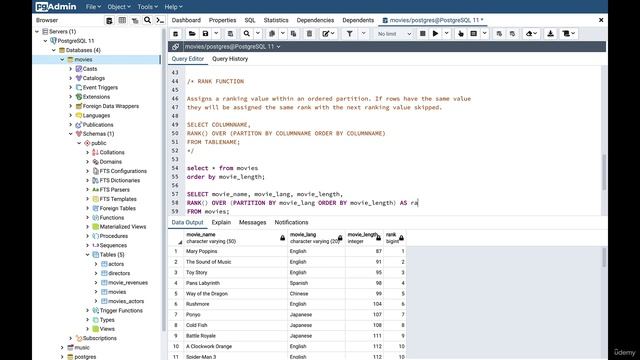Open the File menu
Viewport: 640px width, 360px height.
[x=93, y=7]
